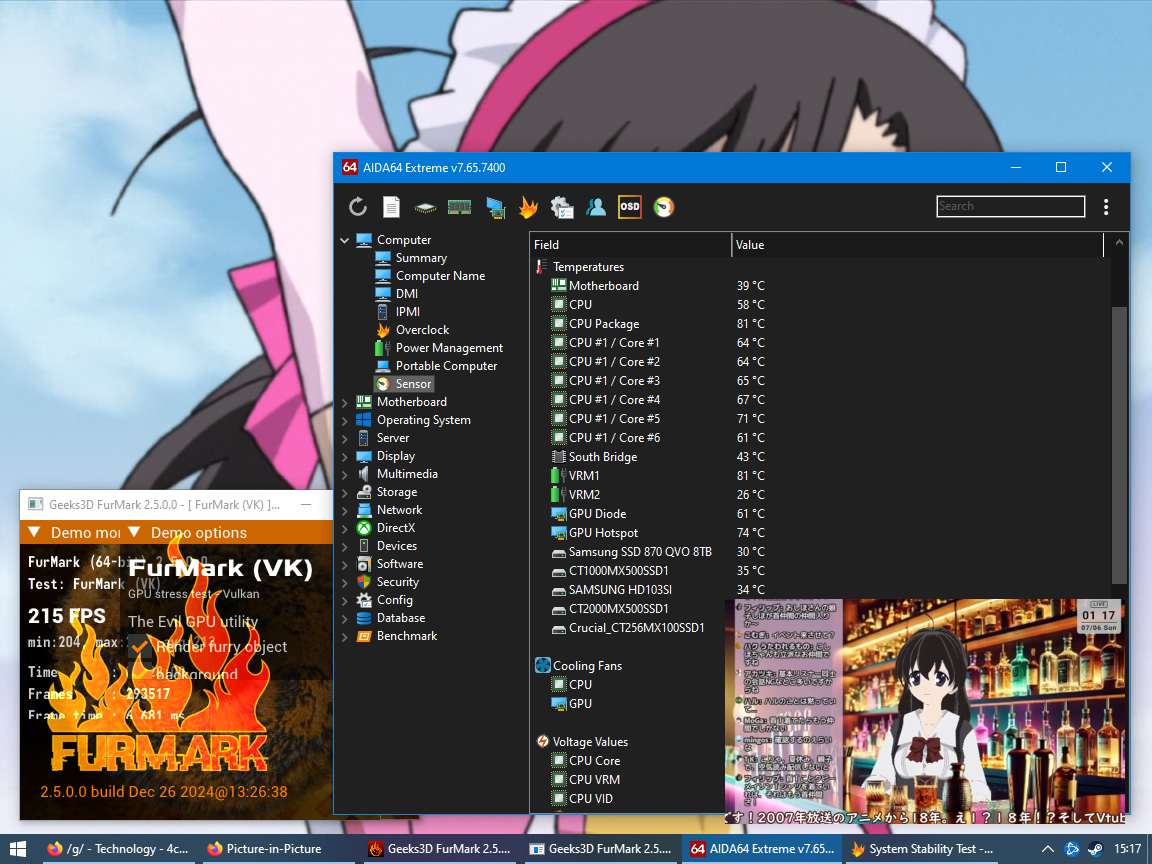This screenshot has height=864, width=1152.
Task: Click the memory module icon in AIDA64 toolbar
Action: click(459, 207)
